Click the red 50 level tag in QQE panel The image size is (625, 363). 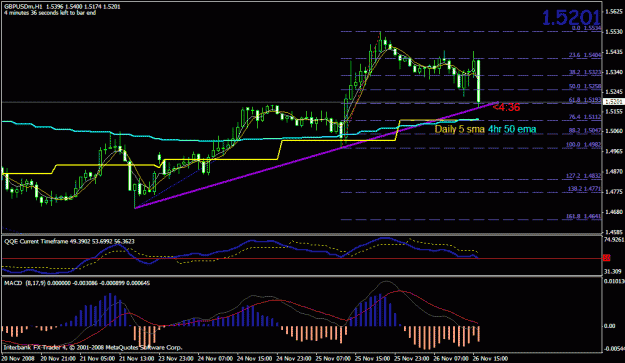pos(606,258)
